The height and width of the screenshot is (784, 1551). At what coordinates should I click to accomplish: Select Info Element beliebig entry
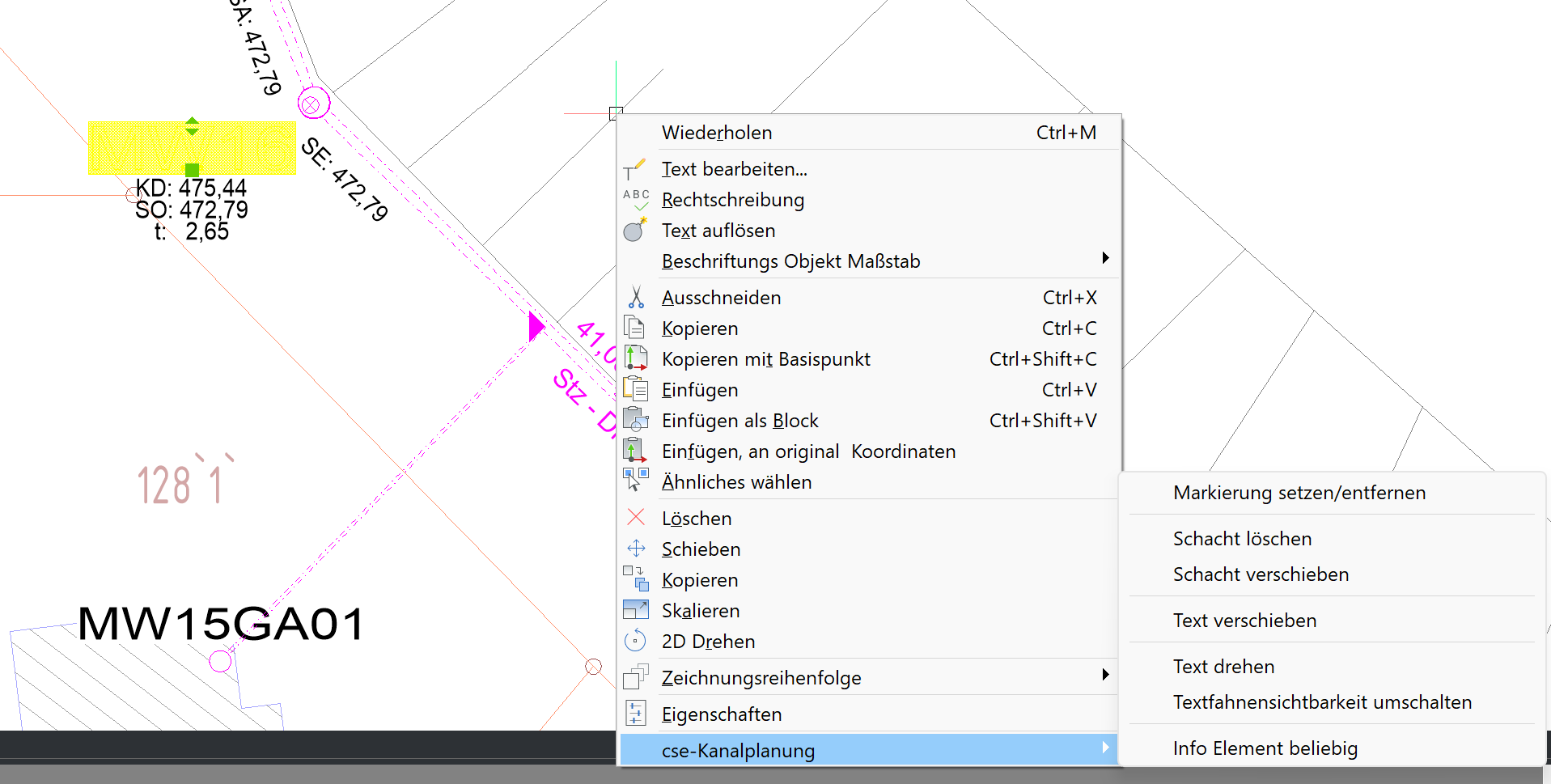click(1265, 748)
